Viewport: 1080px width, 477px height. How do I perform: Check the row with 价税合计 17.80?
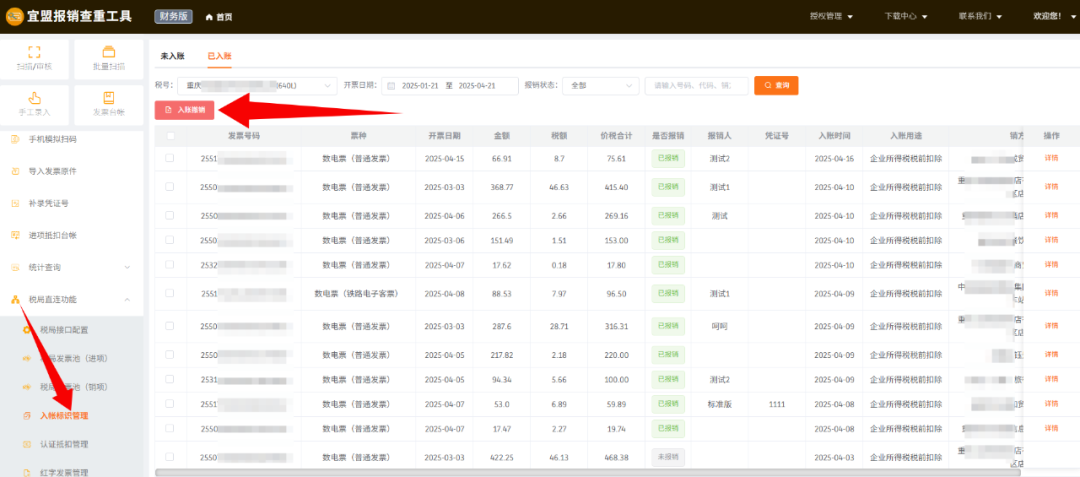point(170,265)
